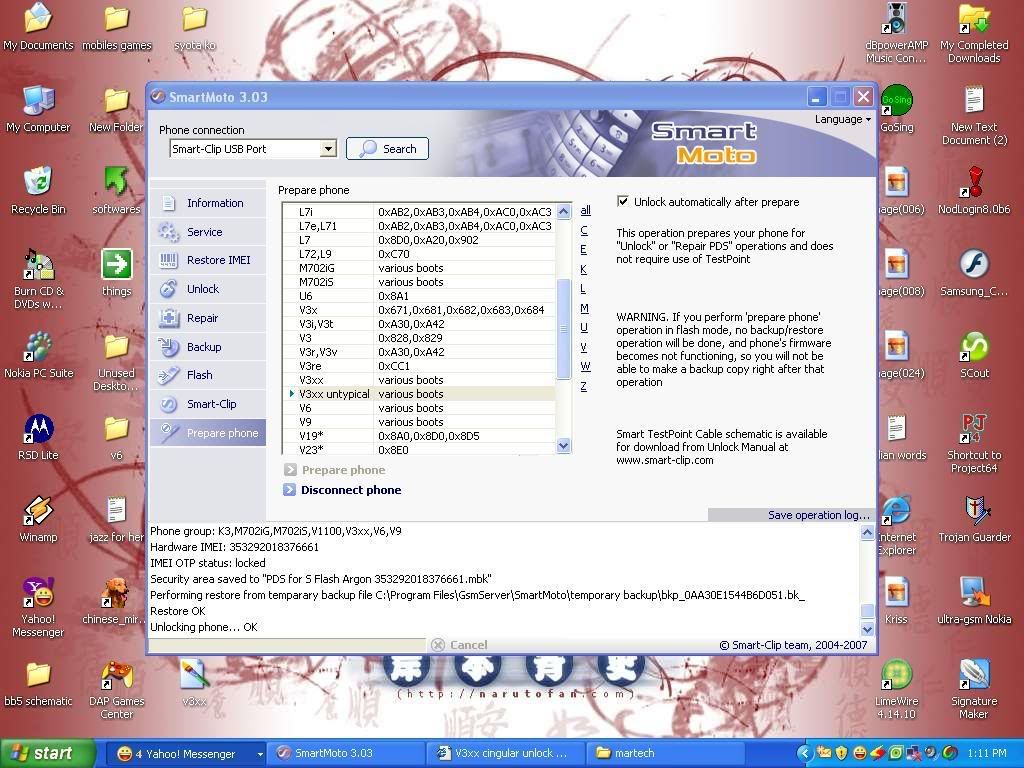The width and height of the screenshot is (1024, 768).
Task: Toggle Unlock automatically after prepare checkbox
Action: coord(623,201)
